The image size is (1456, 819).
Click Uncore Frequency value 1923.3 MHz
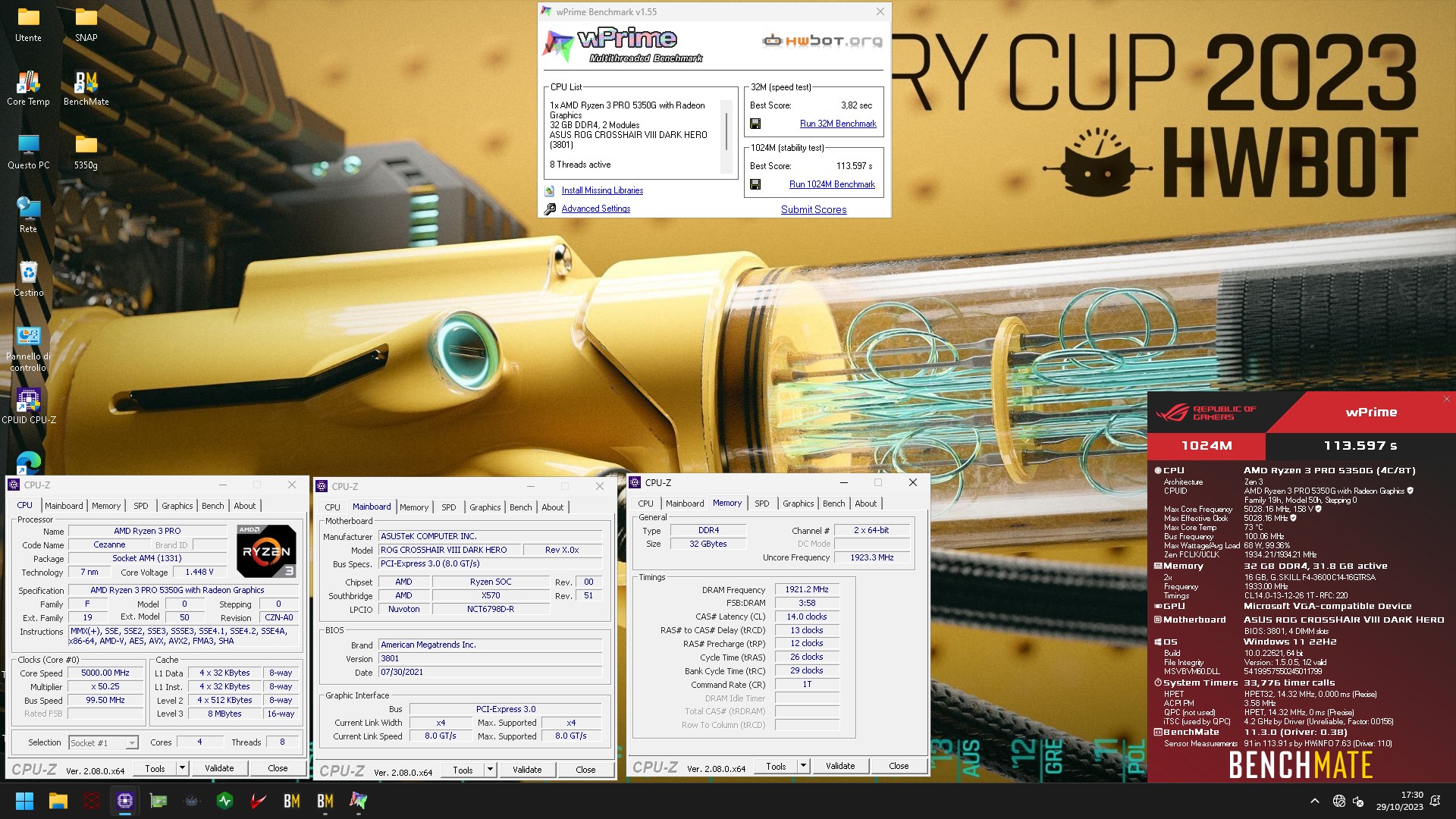(872, 557)
